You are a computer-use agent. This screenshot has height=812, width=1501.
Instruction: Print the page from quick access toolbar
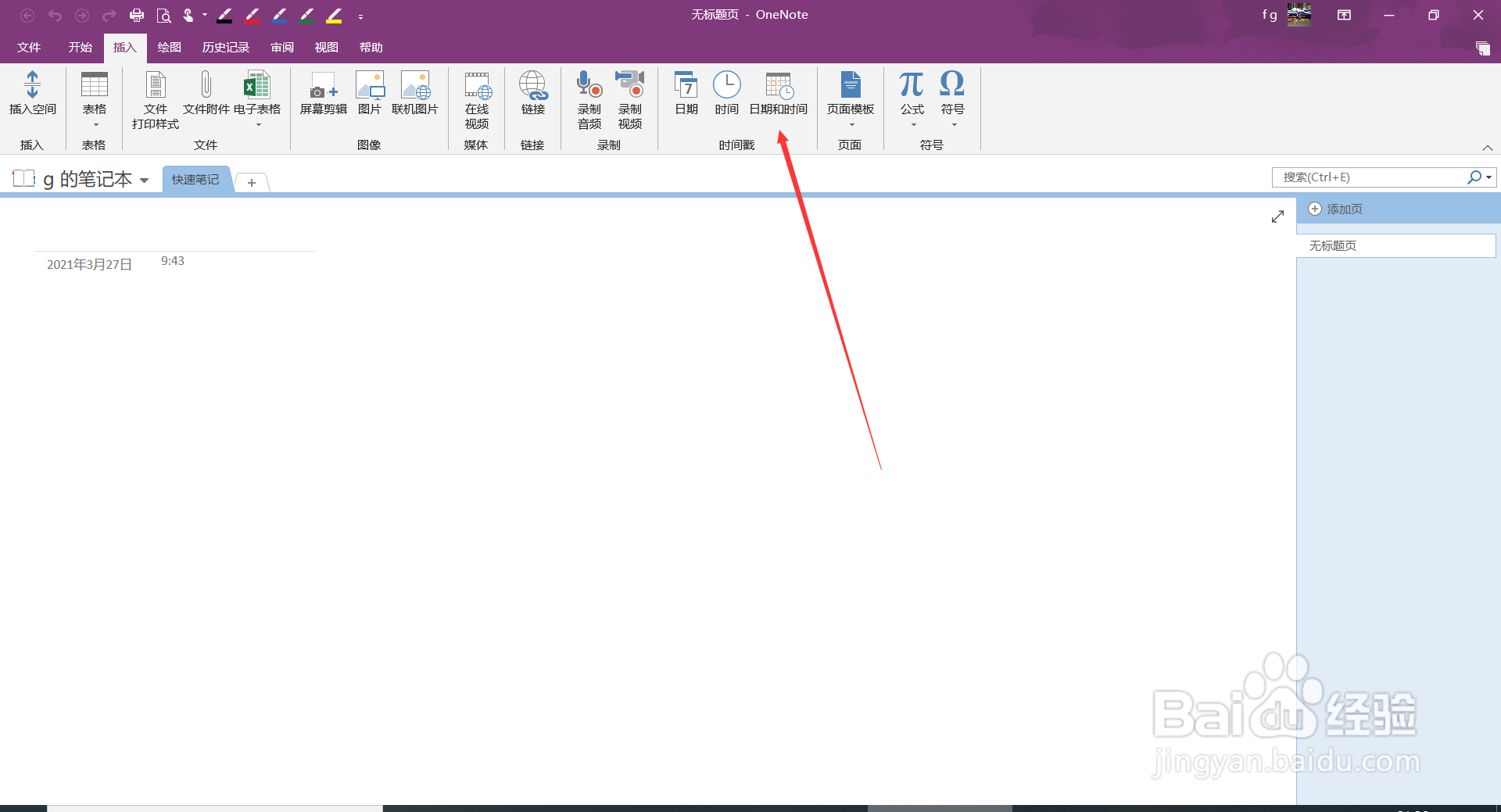click(x=137, y=15)
